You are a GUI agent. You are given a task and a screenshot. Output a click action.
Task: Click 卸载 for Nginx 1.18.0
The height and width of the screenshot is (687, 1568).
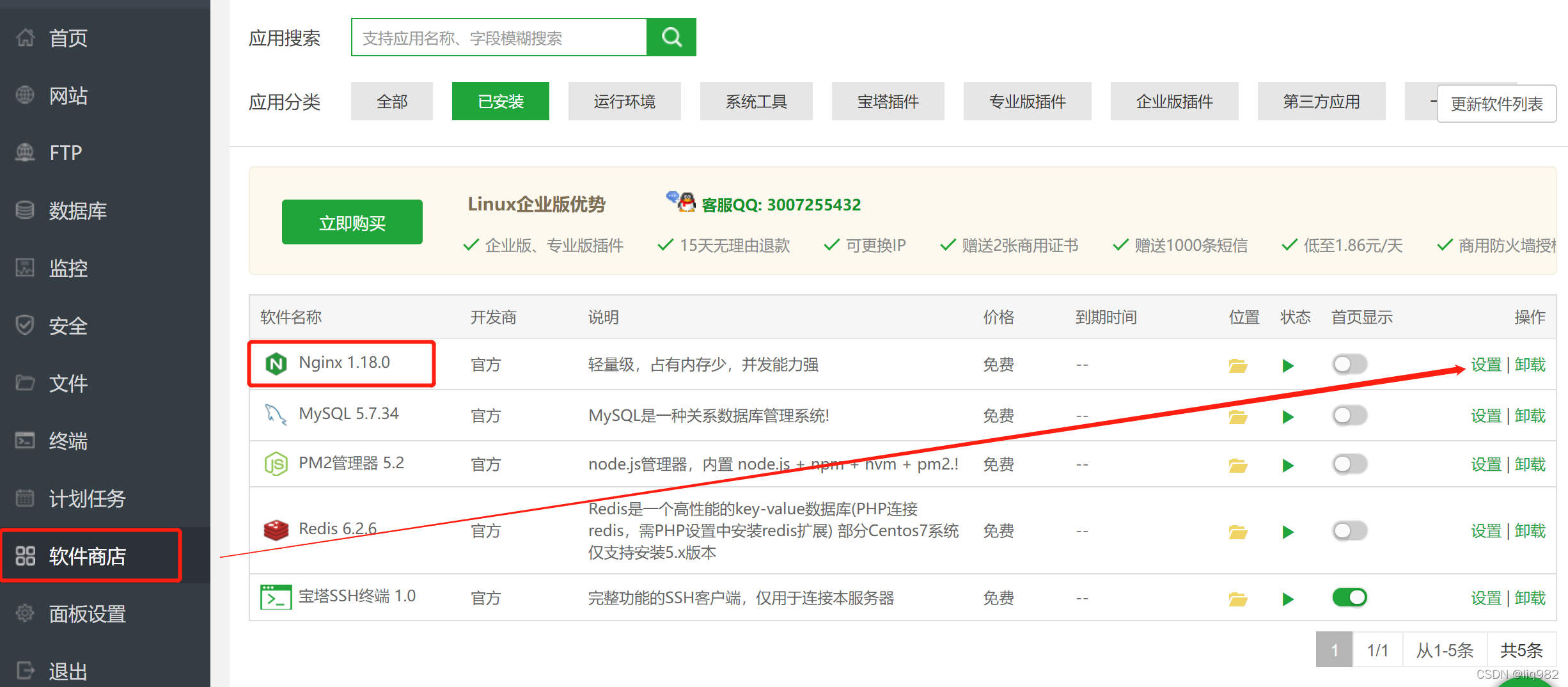click(x=1530, y=365)
